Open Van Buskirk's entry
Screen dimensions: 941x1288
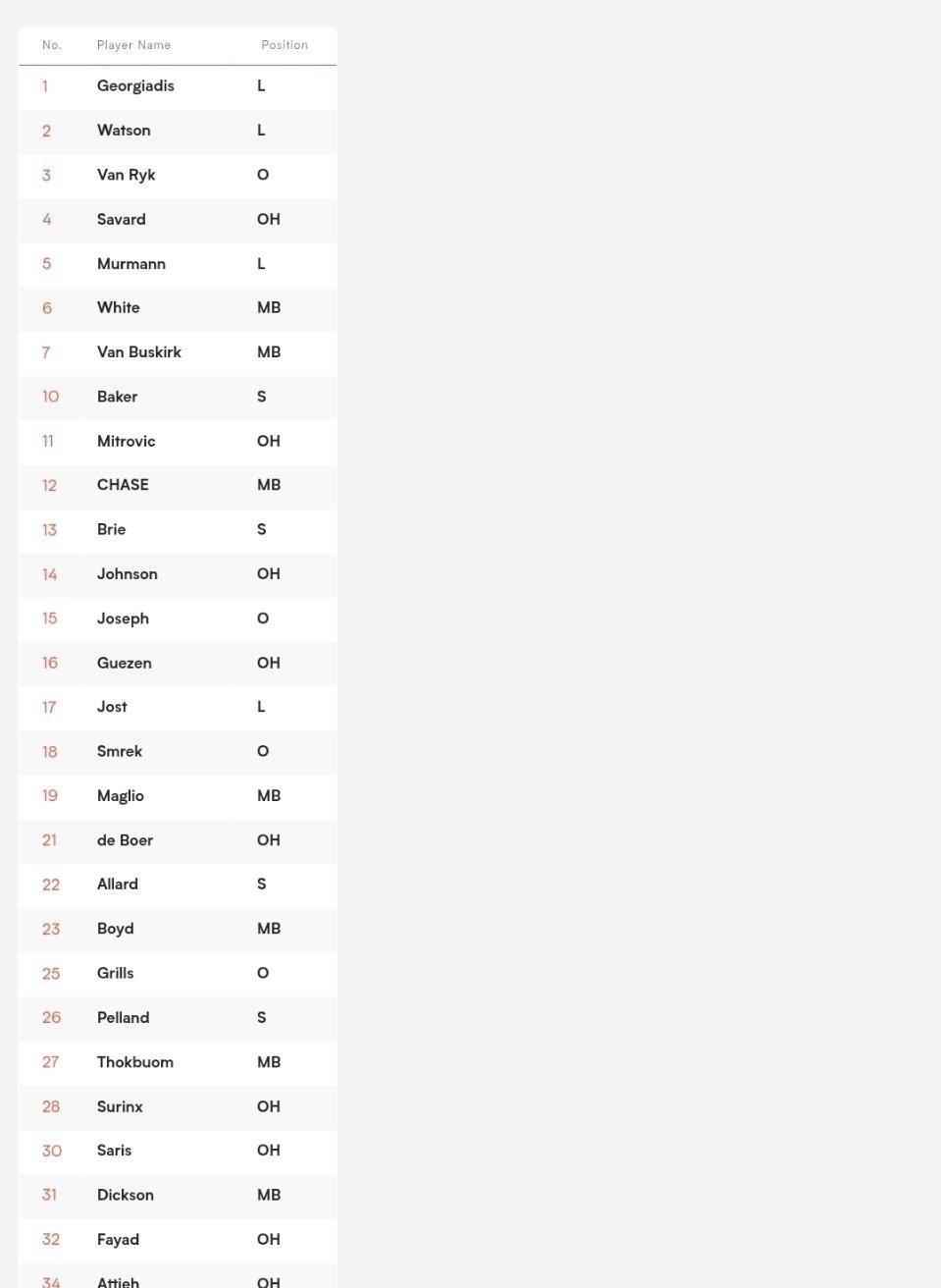178,351
